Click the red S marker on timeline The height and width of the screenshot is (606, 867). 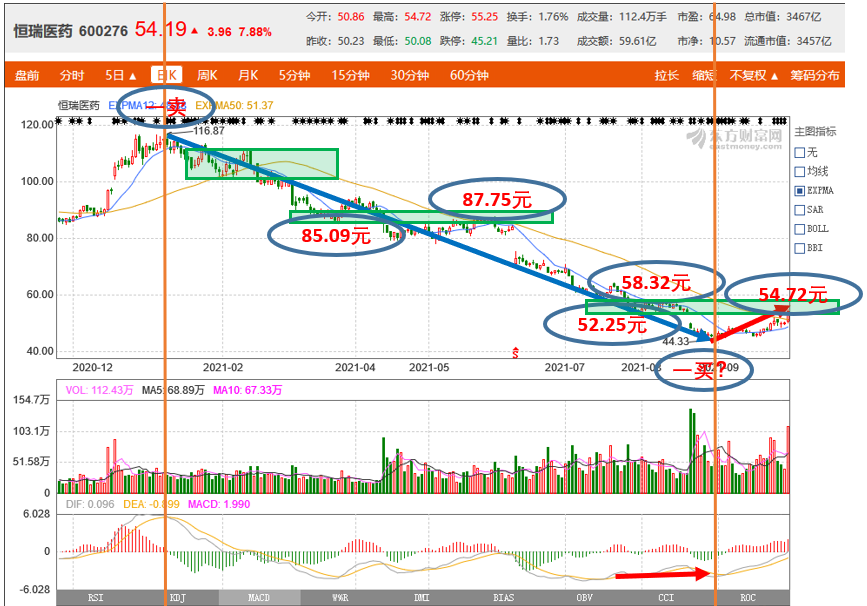click(515, 352)
